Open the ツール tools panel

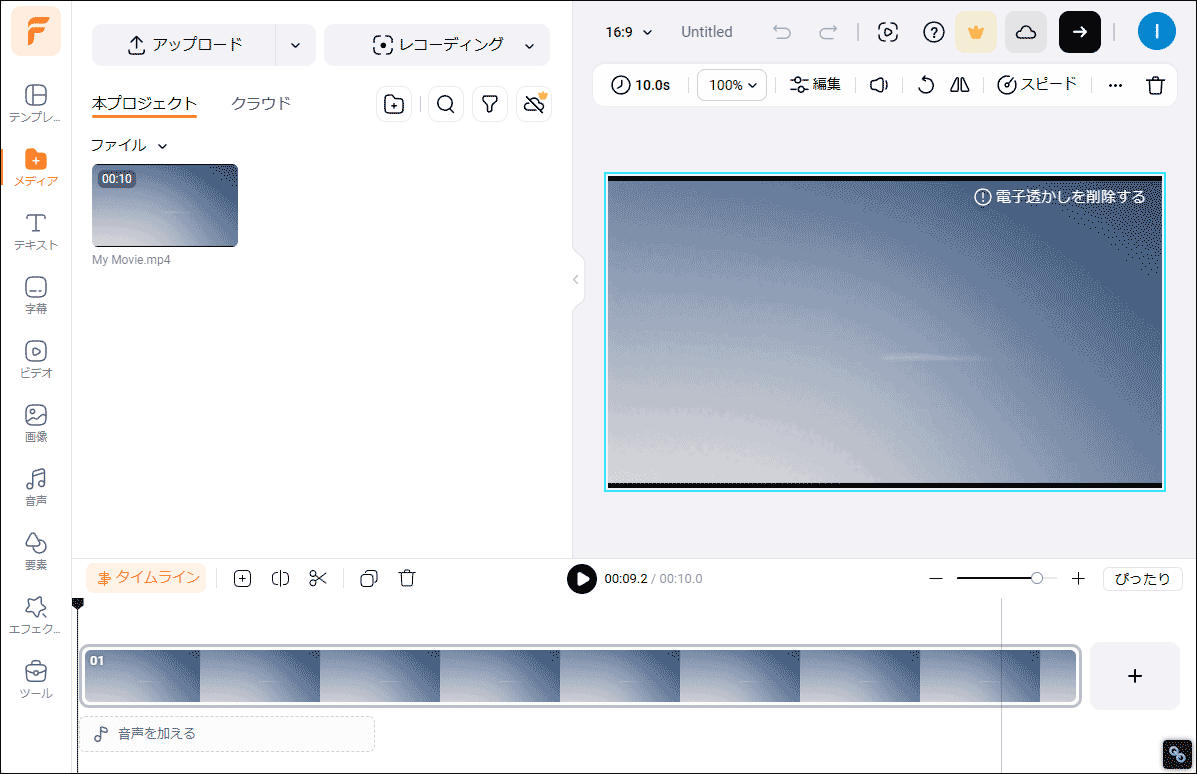(x=36, y=680)
